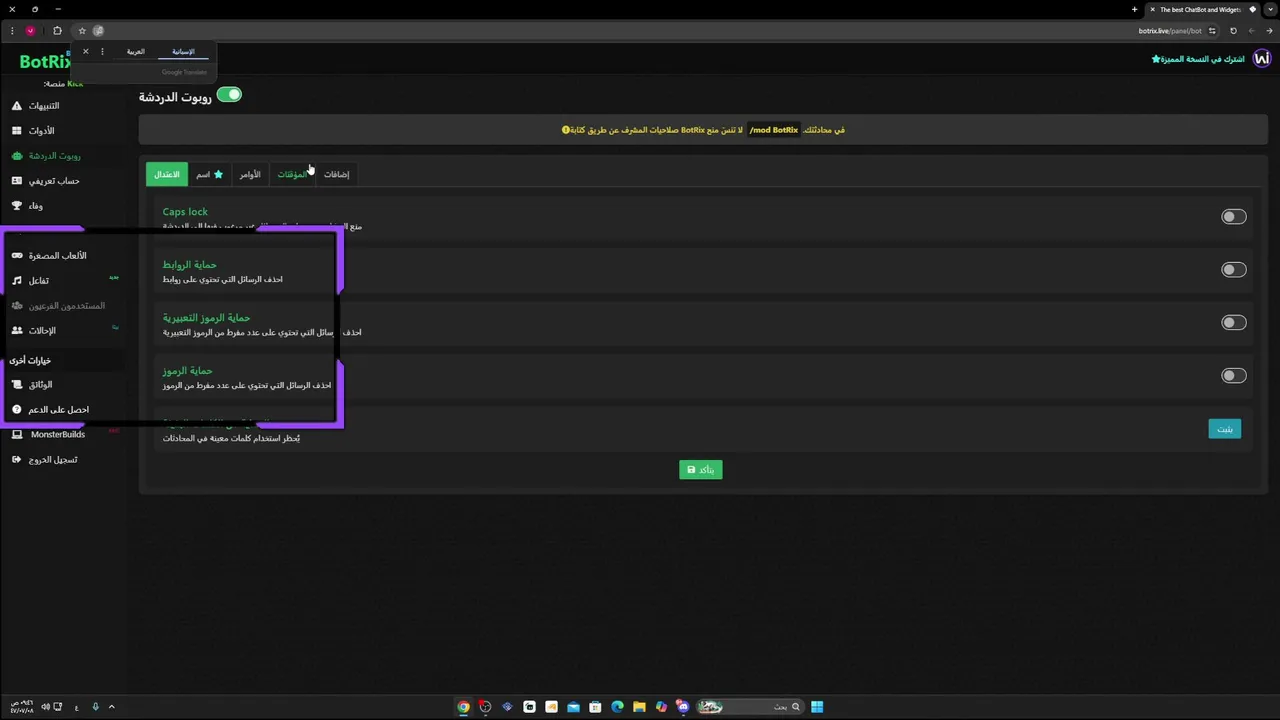Click the BotRix logo

[x=45, y=62]
